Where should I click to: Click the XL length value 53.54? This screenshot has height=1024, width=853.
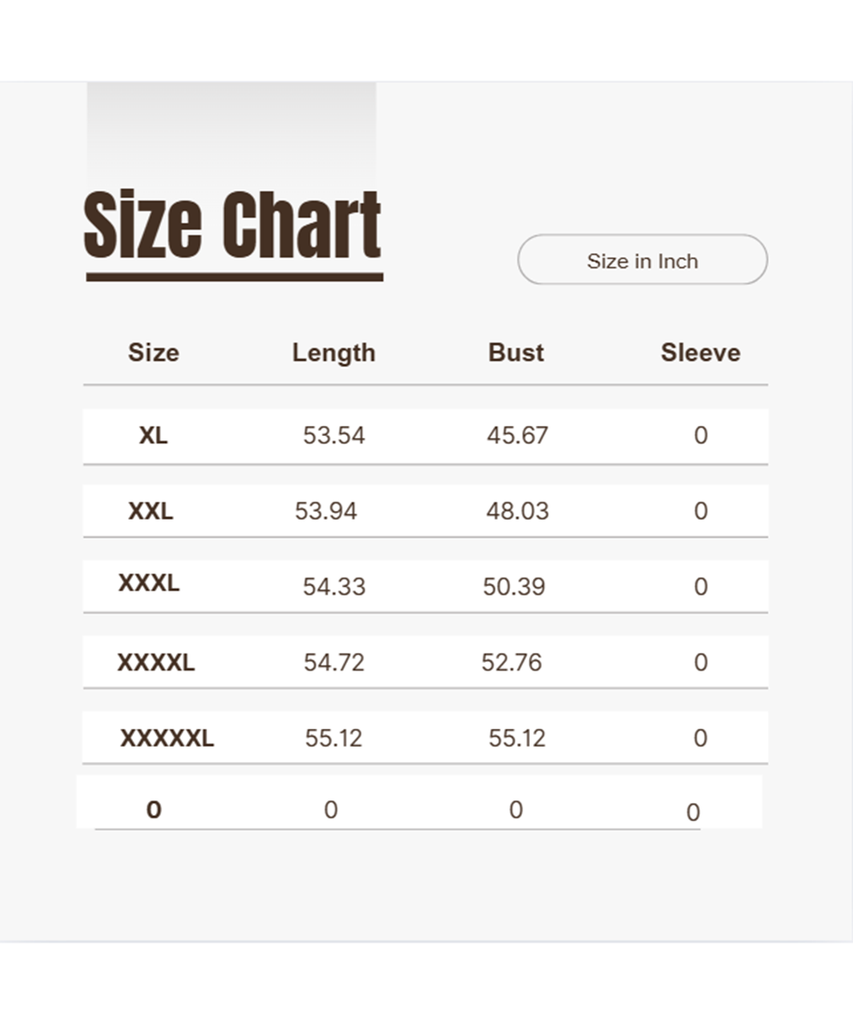tap(334, 435)
